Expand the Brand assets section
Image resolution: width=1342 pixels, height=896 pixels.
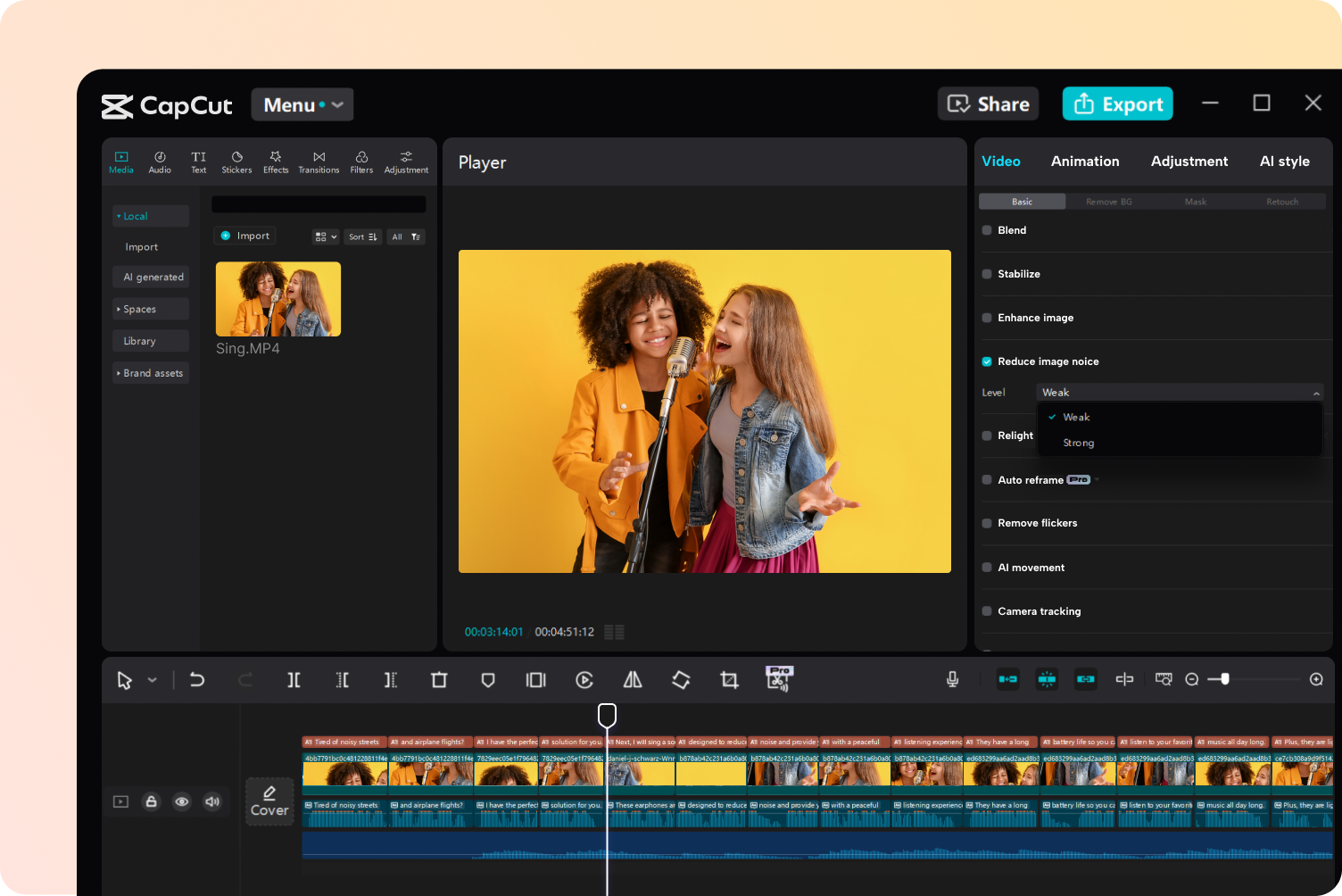pyautogui.click(x=151, y=372)
